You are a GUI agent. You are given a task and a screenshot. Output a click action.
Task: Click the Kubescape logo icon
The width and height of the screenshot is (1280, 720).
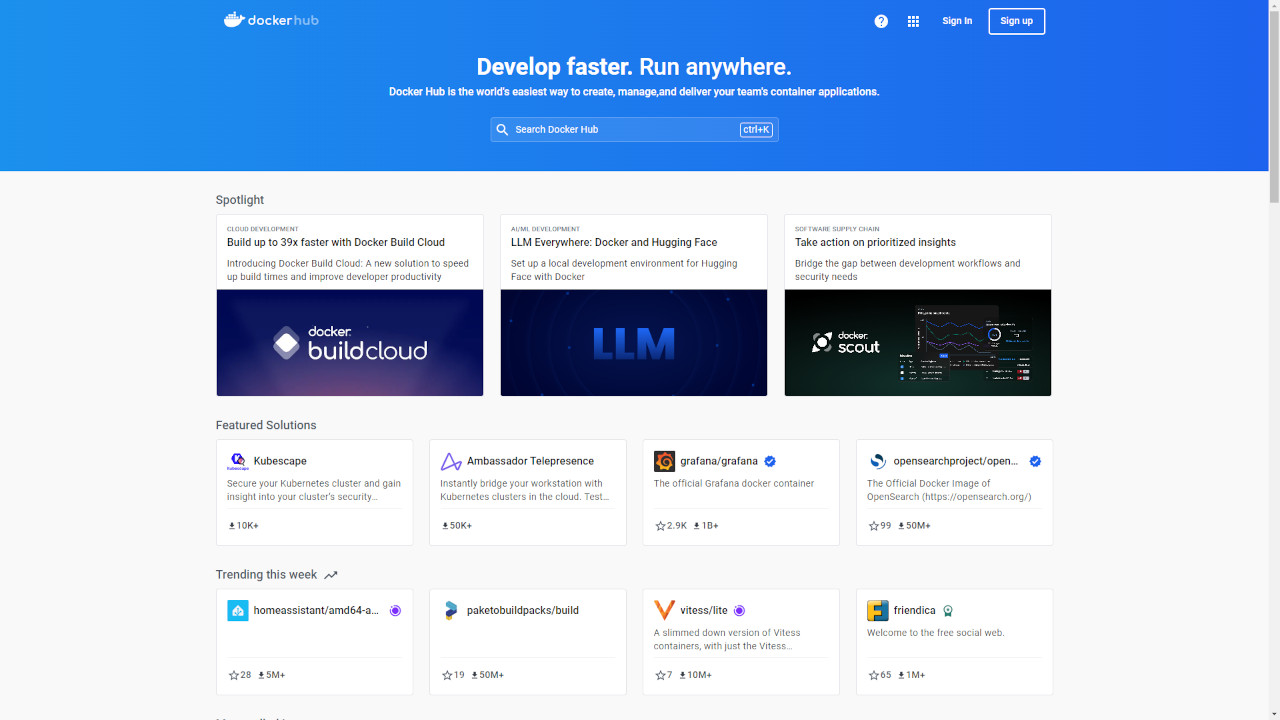[238, 461]
